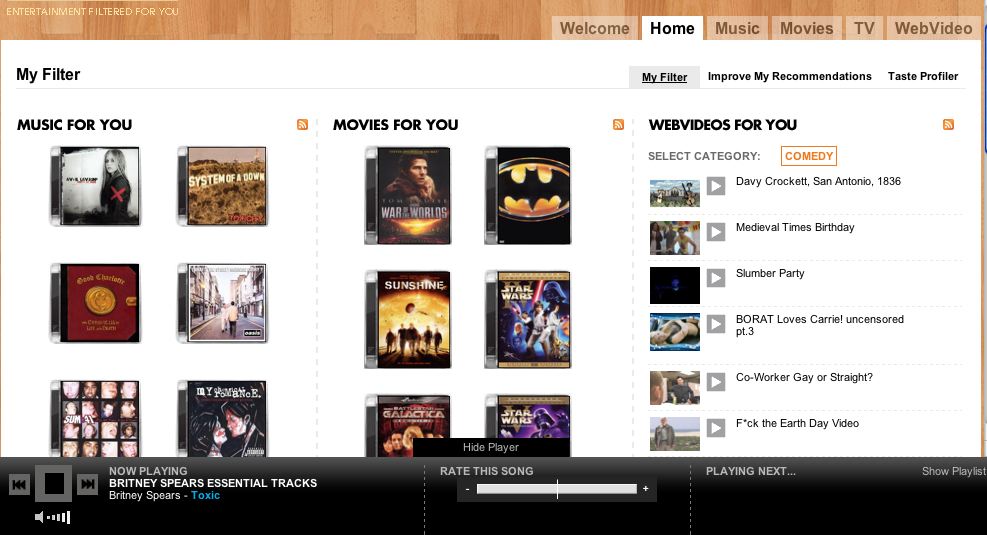
Task: Play the Davy Crockett, San Antonio video
Action: click(x=716, y=186)
